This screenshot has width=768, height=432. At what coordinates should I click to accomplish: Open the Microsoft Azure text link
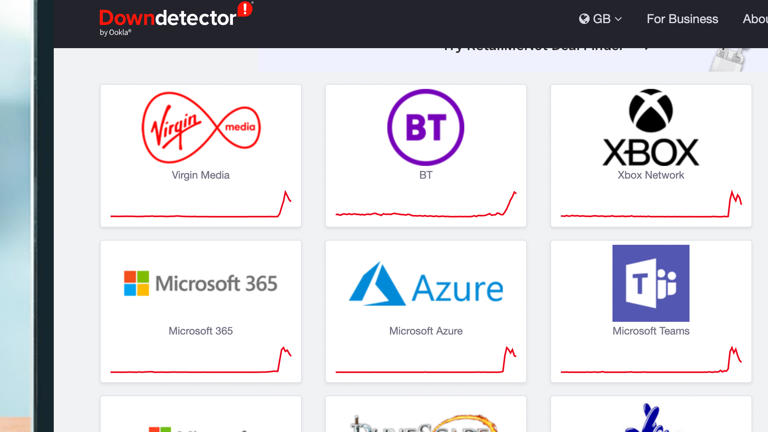click(x=426, y=331)
